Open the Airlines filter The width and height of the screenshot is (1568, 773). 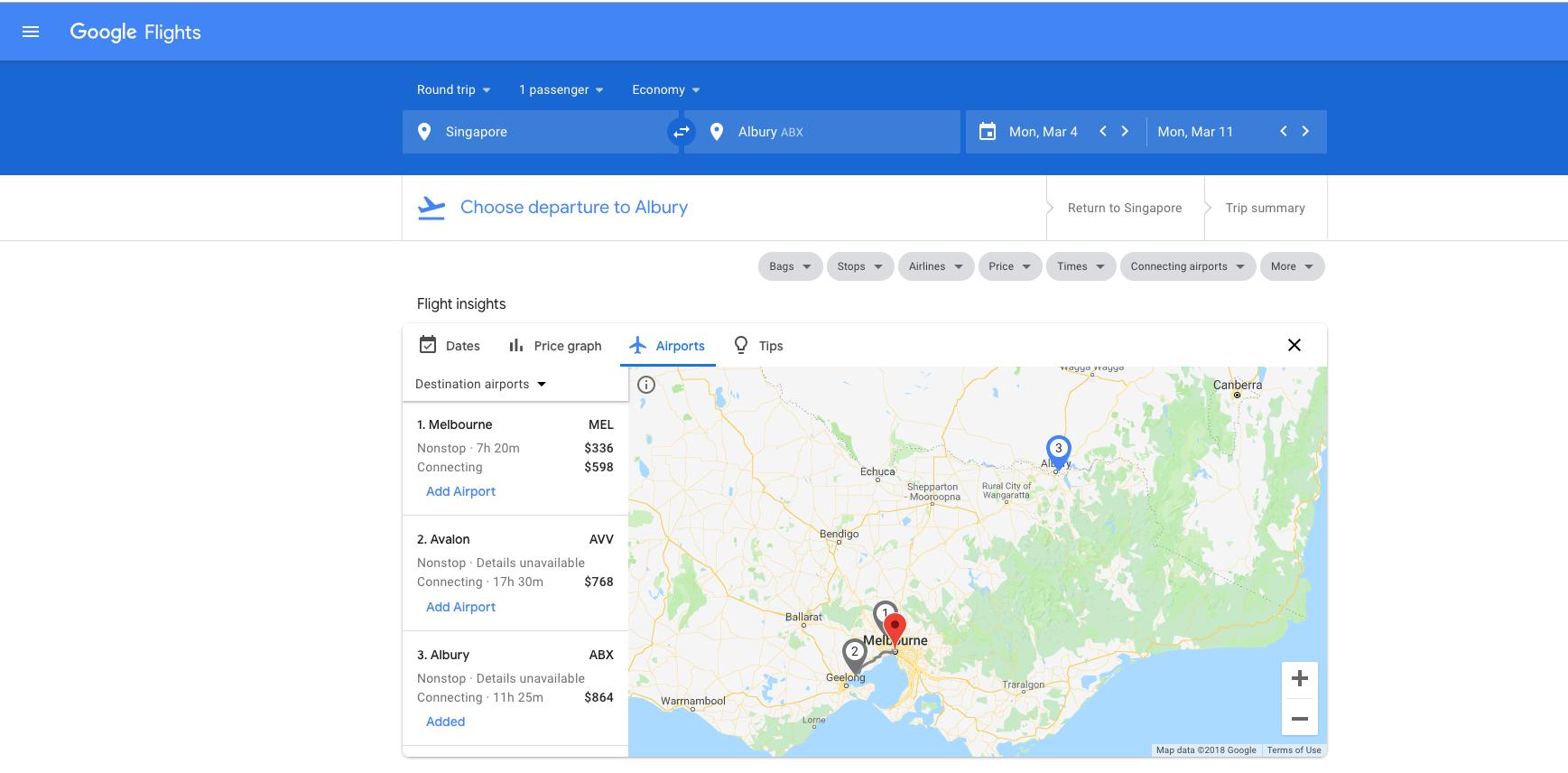936,266
